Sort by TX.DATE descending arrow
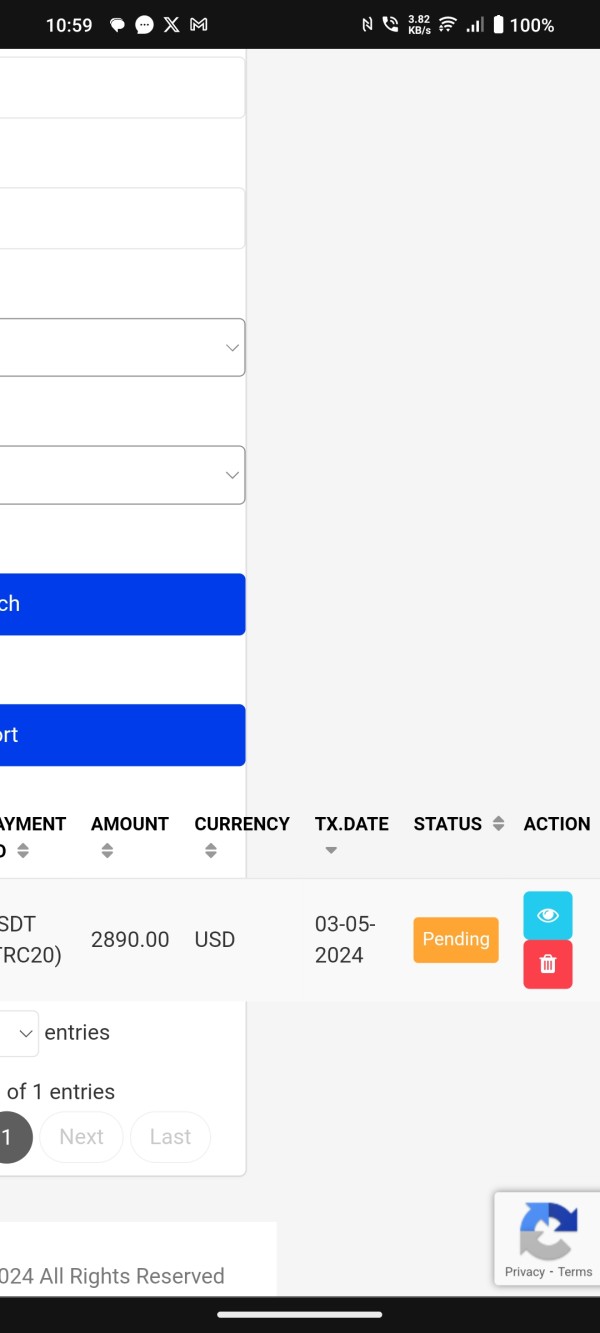Image resolution: width=600 pixels, height=1333 pixels. tap(331, 851)
